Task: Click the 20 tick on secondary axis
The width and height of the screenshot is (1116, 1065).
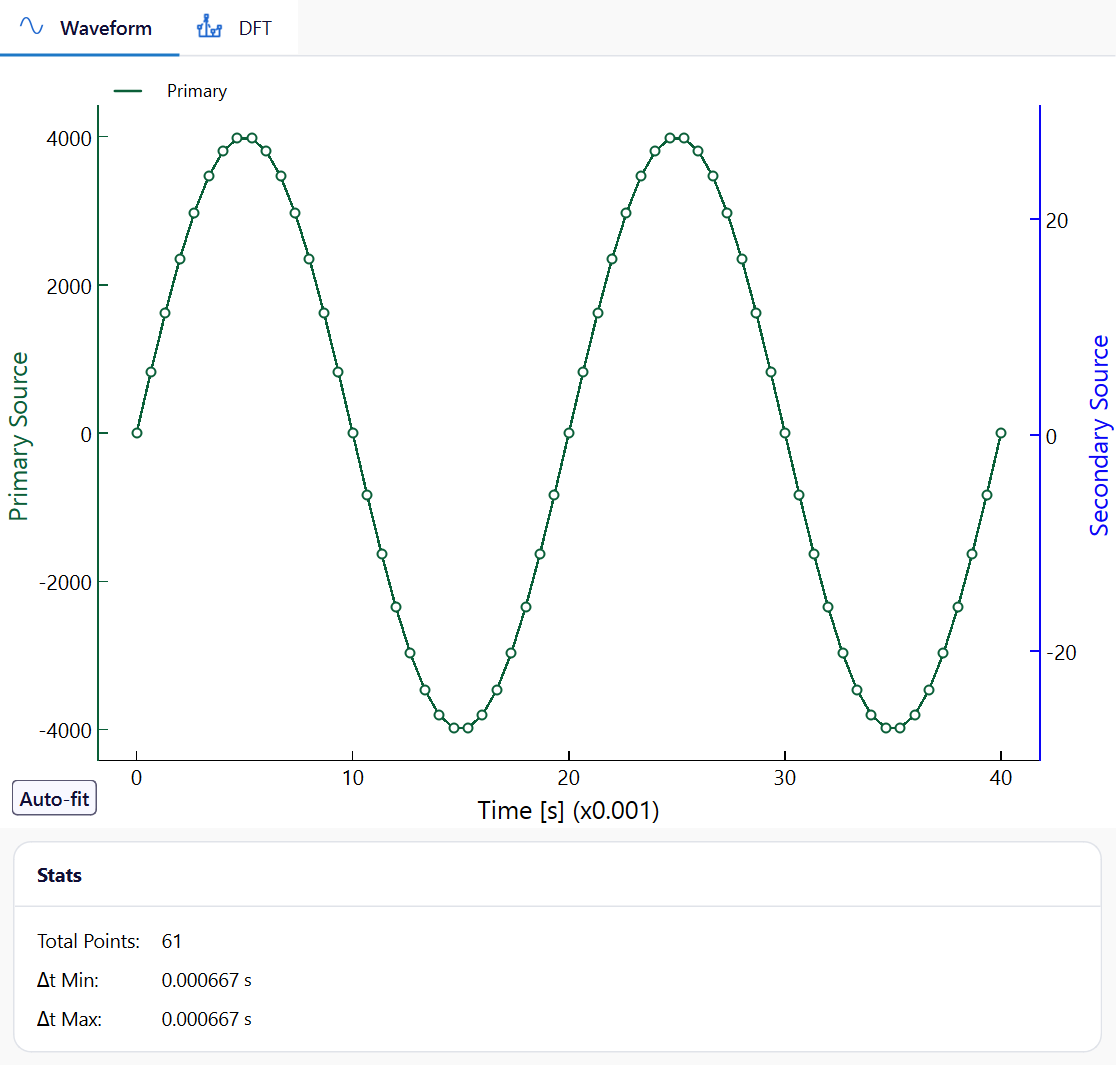Action: tap(1057, 221)
